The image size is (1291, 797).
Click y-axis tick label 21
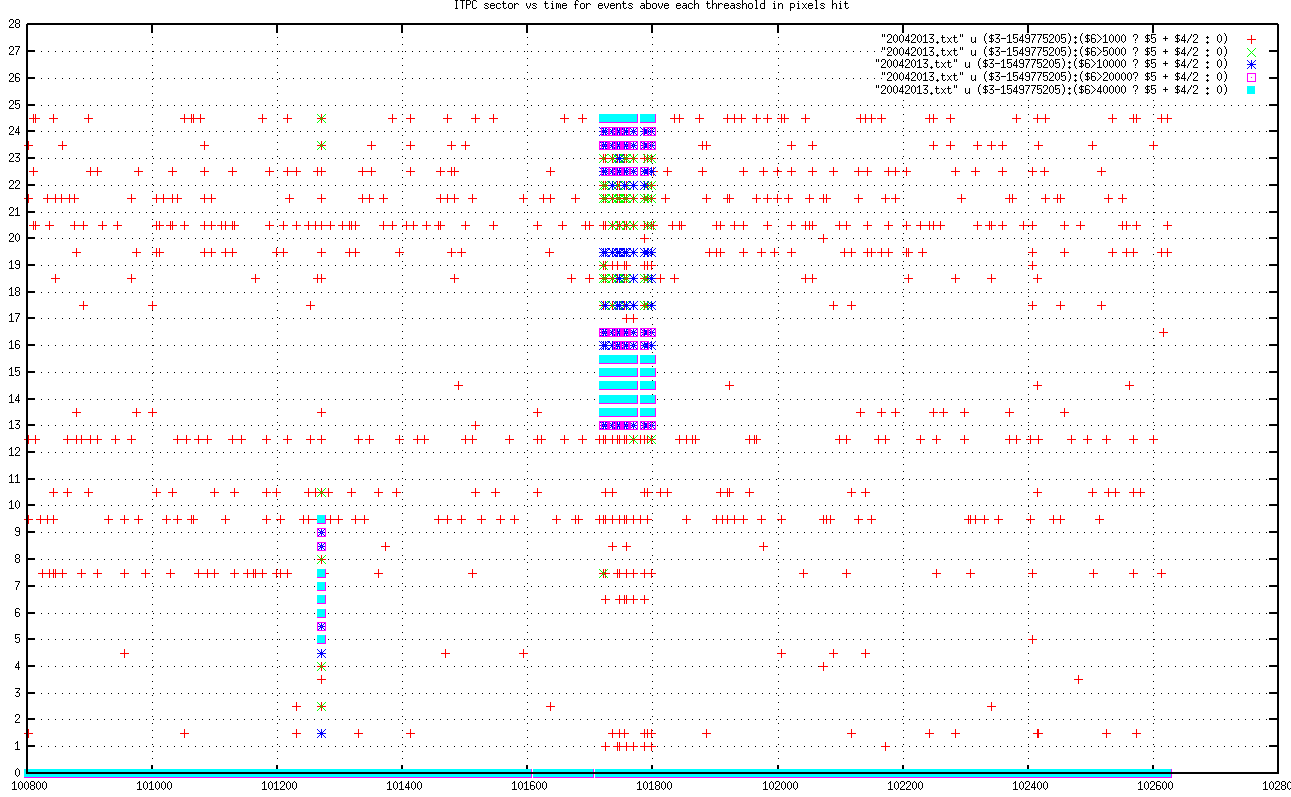coord(14,211)
